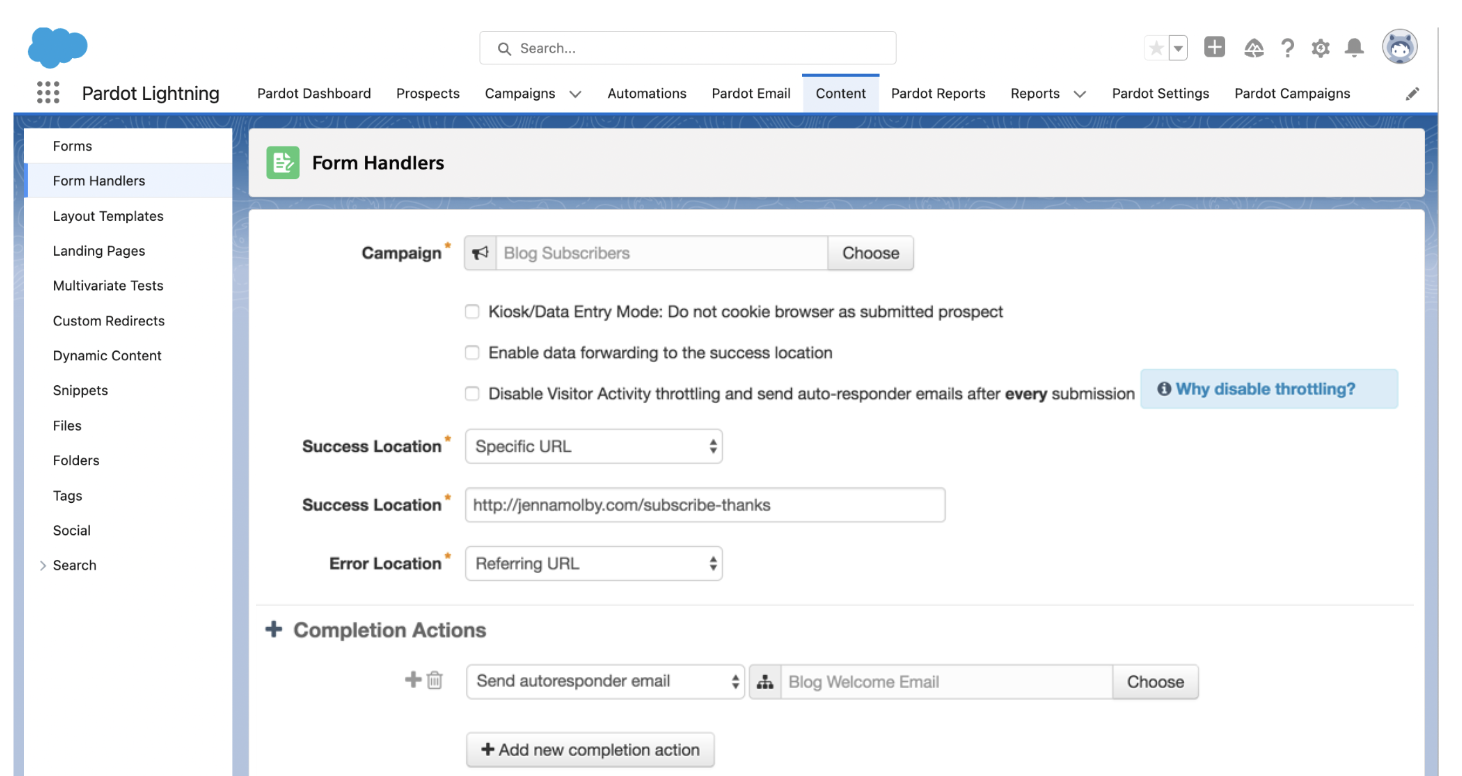
Task: Select Multivariate Tests in the sidebar
Action: click(128, 286)
